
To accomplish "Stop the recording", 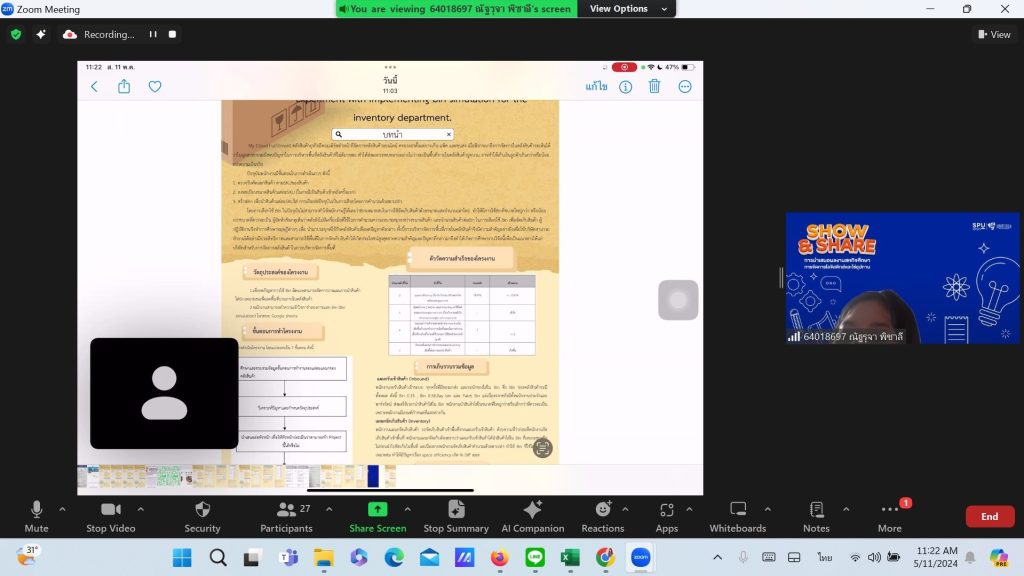I will (172, 35).
